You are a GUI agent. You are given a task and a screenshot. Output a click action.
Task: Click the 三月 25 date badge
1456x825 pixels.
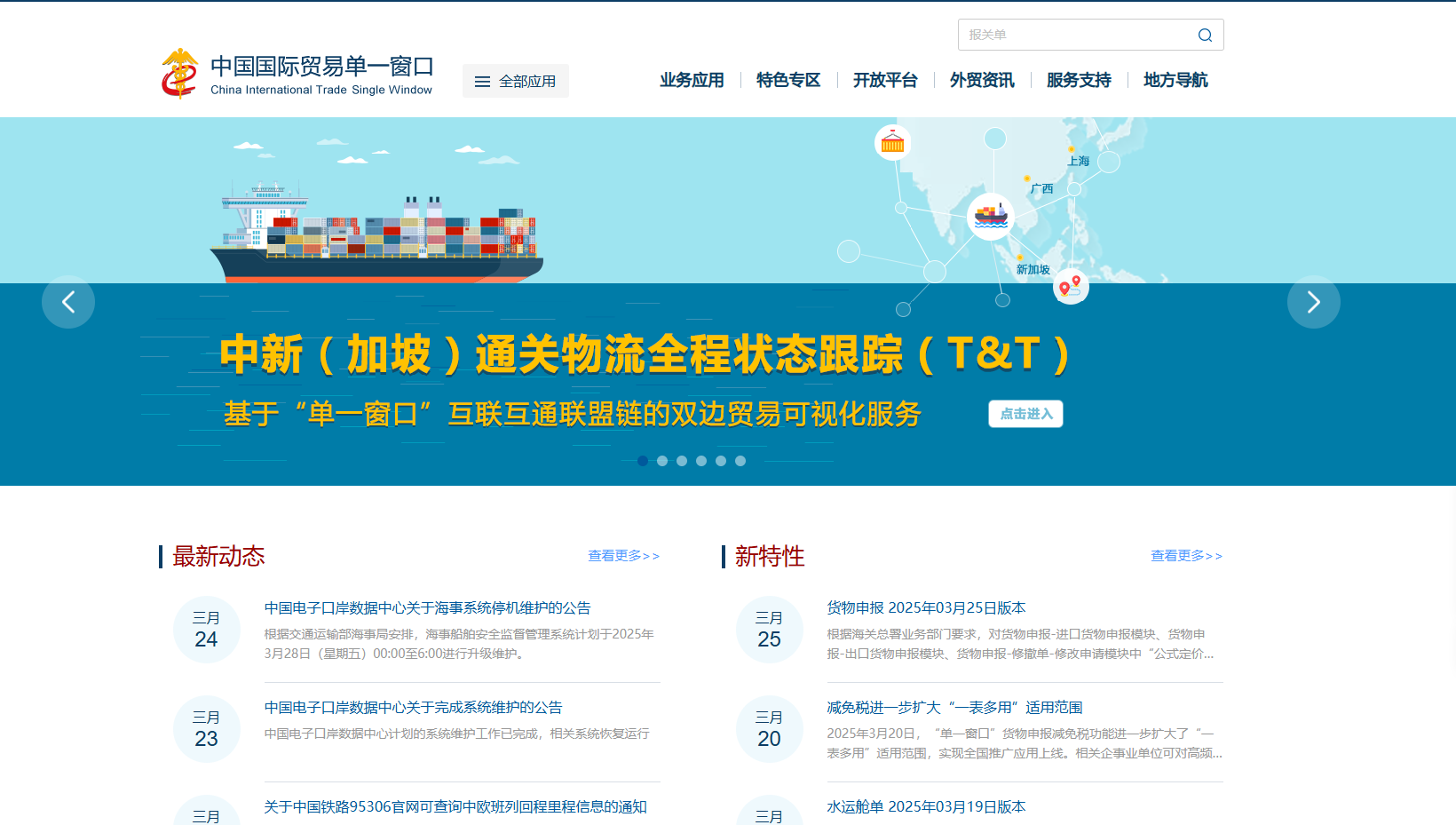click(770, 630)
